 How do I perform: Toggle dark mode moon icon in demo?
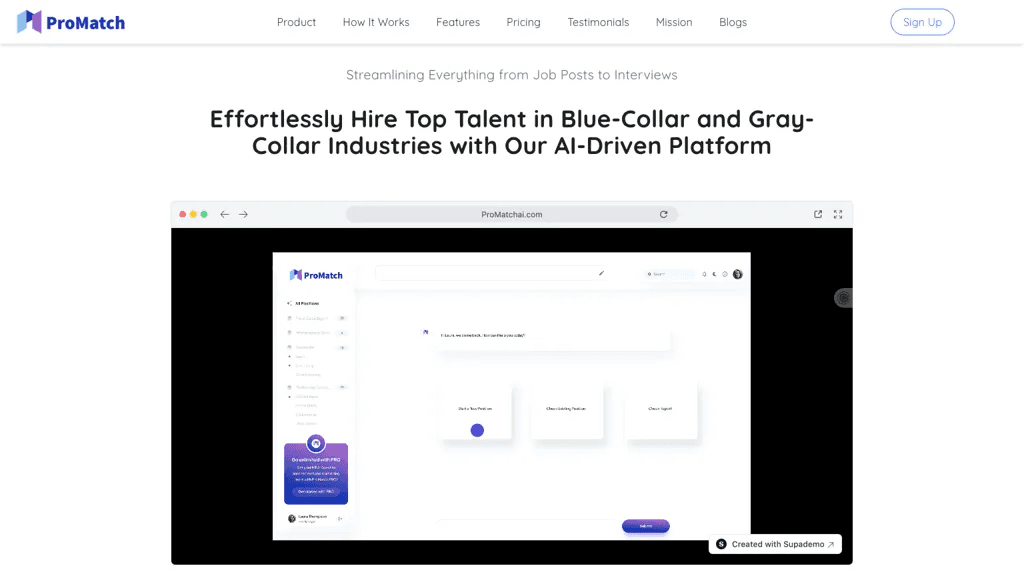point(714,274)
